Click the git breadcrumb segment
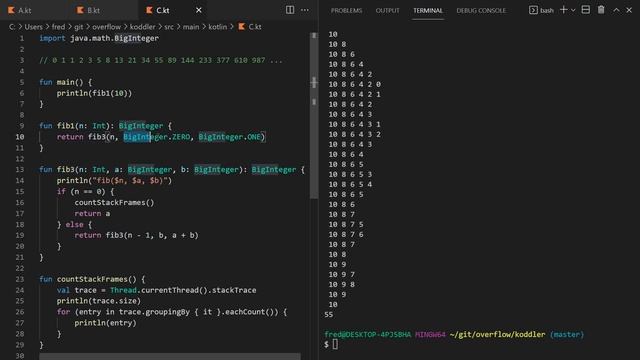 79,27
